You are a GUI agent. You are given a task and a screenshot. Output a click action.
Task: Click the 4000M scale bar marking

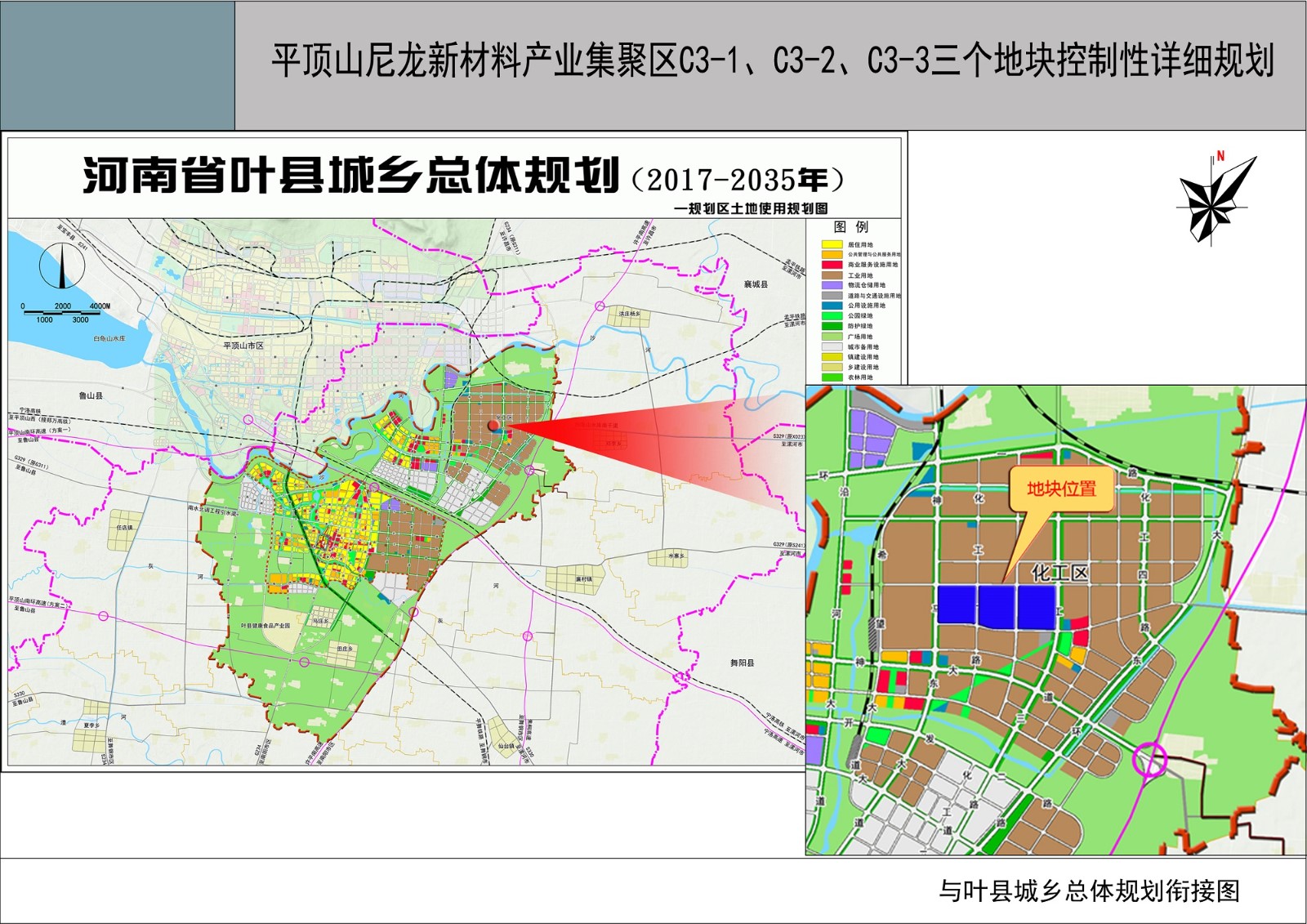coord(100,306)
